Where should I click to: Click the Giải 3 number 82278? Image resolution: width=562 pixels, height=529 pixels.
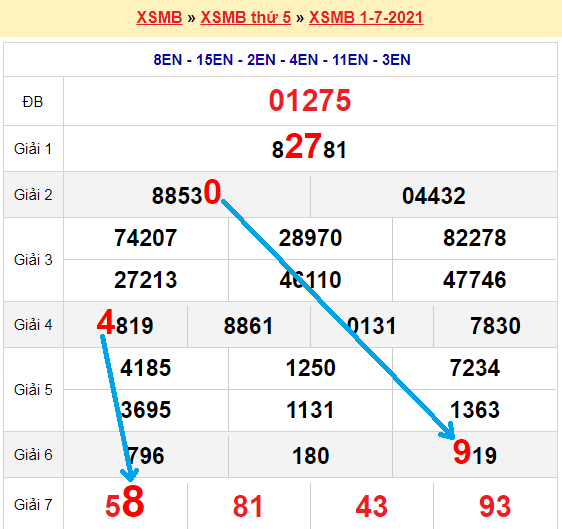(x=475, y=238)
